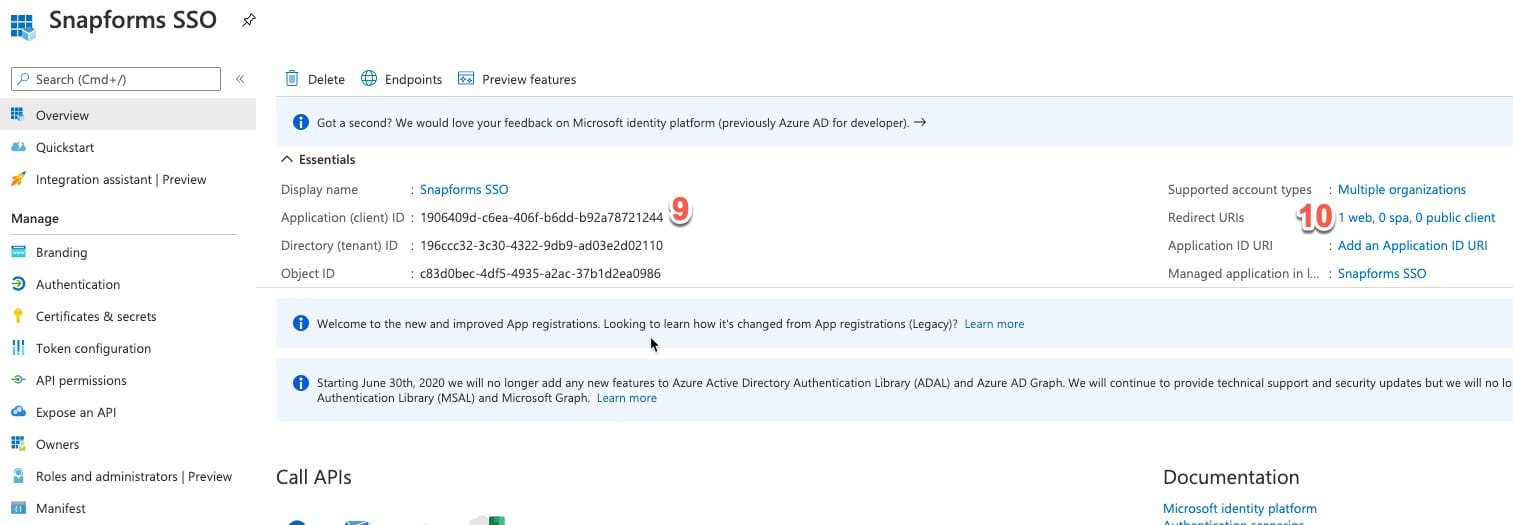
Task: Click Add an Application ID URI link
Action: (1412, 245)
